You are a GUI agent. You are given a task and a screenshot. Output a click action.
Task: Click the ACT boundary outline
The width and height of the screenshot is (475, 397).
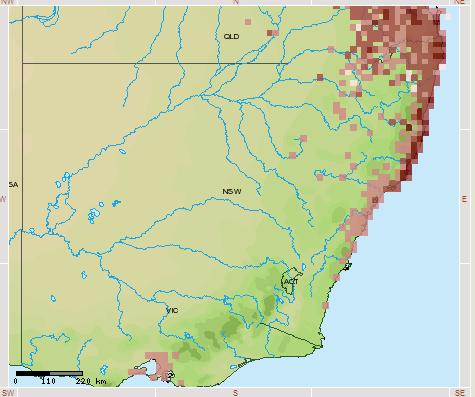click(291, 281)
